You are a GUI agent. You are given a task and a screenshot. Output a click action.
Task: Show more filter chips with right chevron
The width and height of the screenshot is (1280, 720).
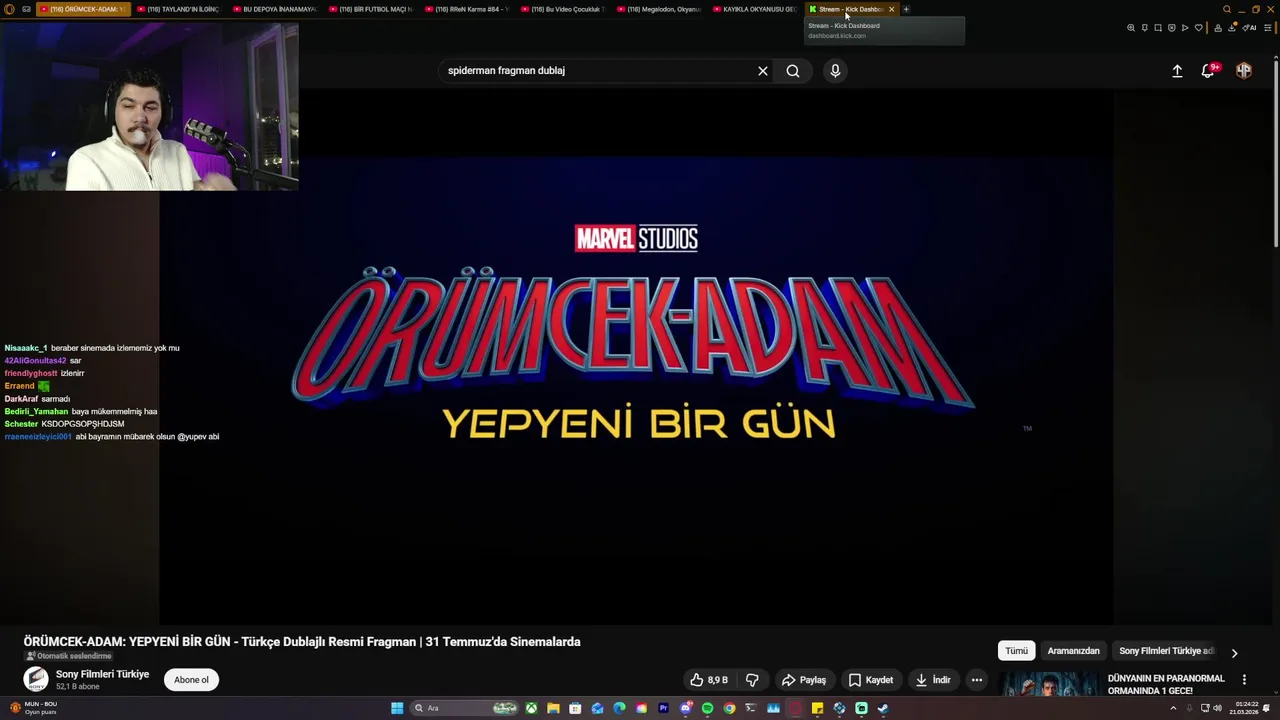click(x=1234, y=652)
